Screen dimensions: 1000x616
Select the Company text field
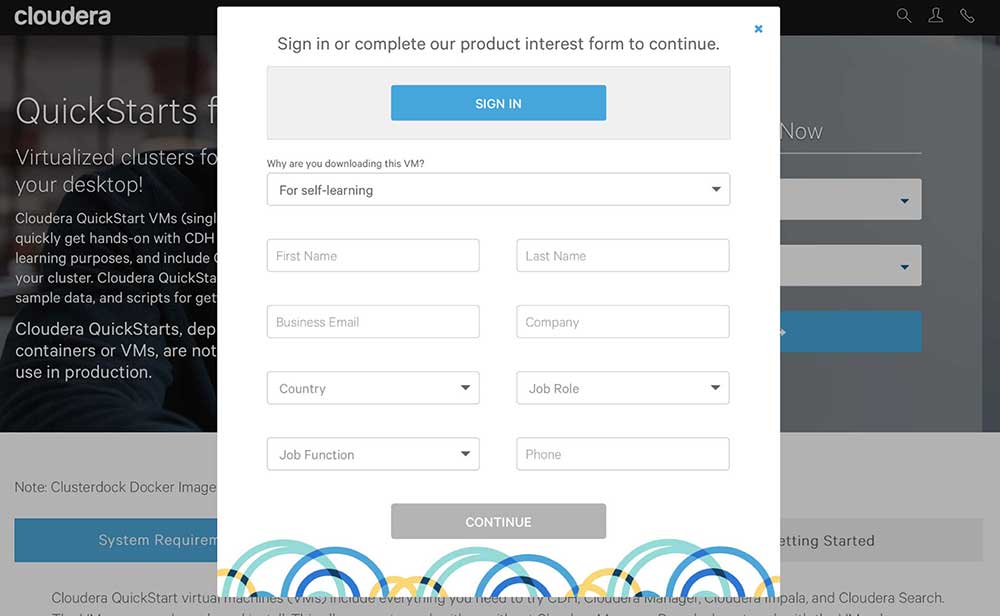coord(622,321)
